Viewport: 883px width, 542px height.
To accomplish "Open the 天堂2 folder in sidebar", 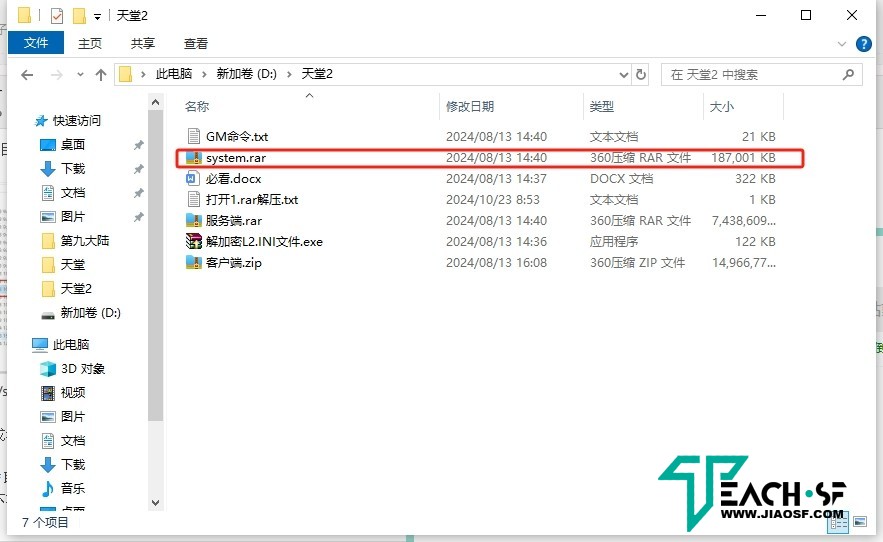I will (76, 288).
